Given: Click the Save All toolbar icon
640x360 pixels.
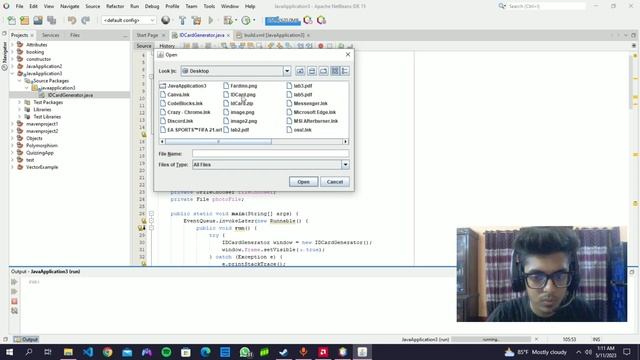Looking at the screenshot, I should point(51,20).
